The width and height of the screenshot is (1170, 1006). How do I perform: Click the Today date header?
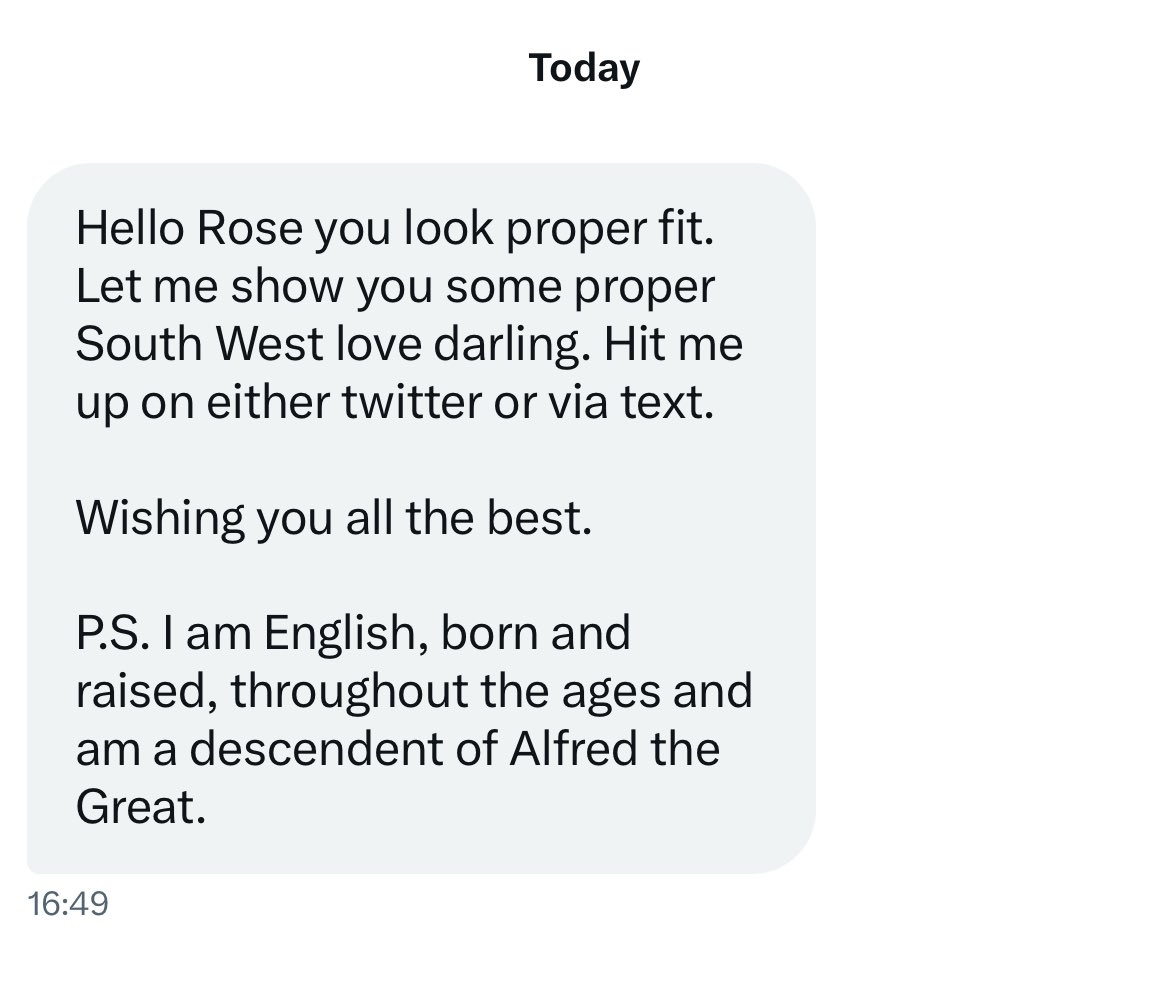point(584,69)
